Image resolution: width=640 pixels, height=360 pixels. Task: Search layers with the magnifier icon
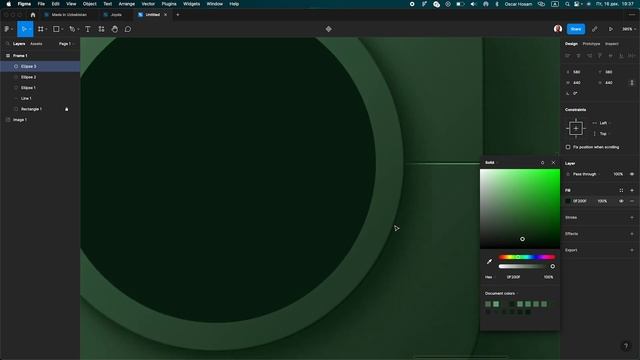click(7, 44)
